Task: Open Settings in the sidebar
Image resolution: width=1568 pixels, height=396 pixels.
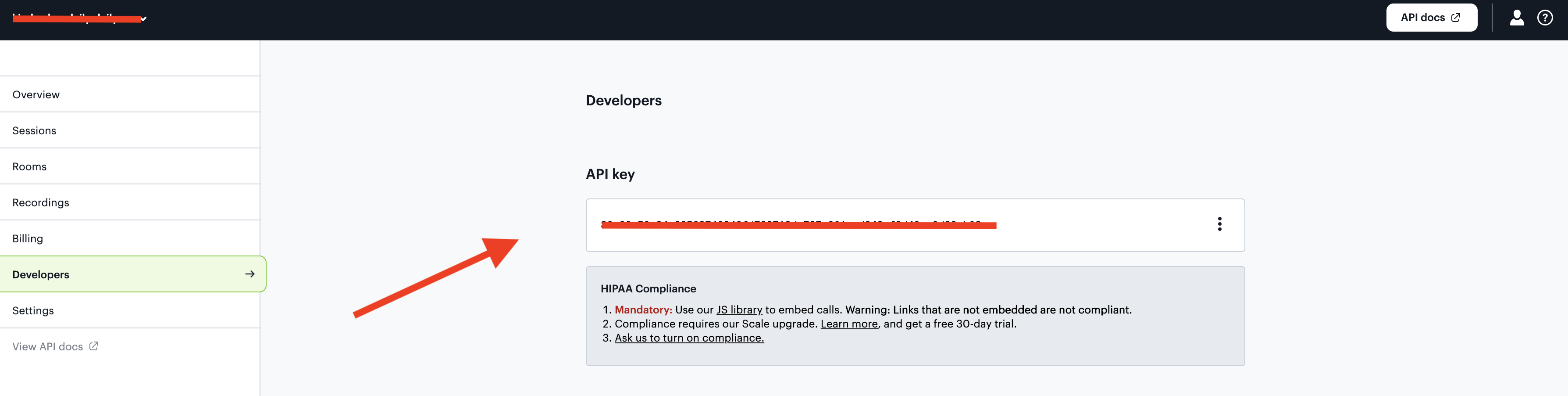Action: click(130, 310)
